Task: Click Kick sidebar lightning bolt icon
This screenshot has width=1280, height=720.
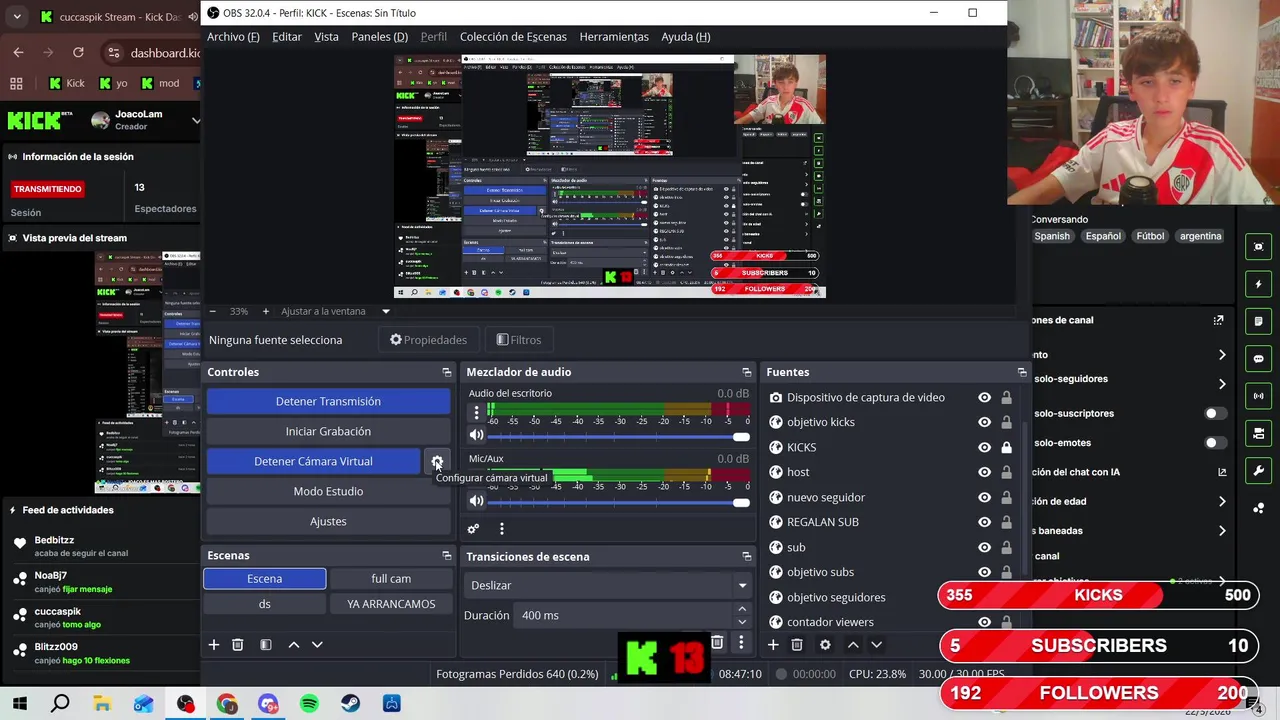Action: tap(1258, 285)
